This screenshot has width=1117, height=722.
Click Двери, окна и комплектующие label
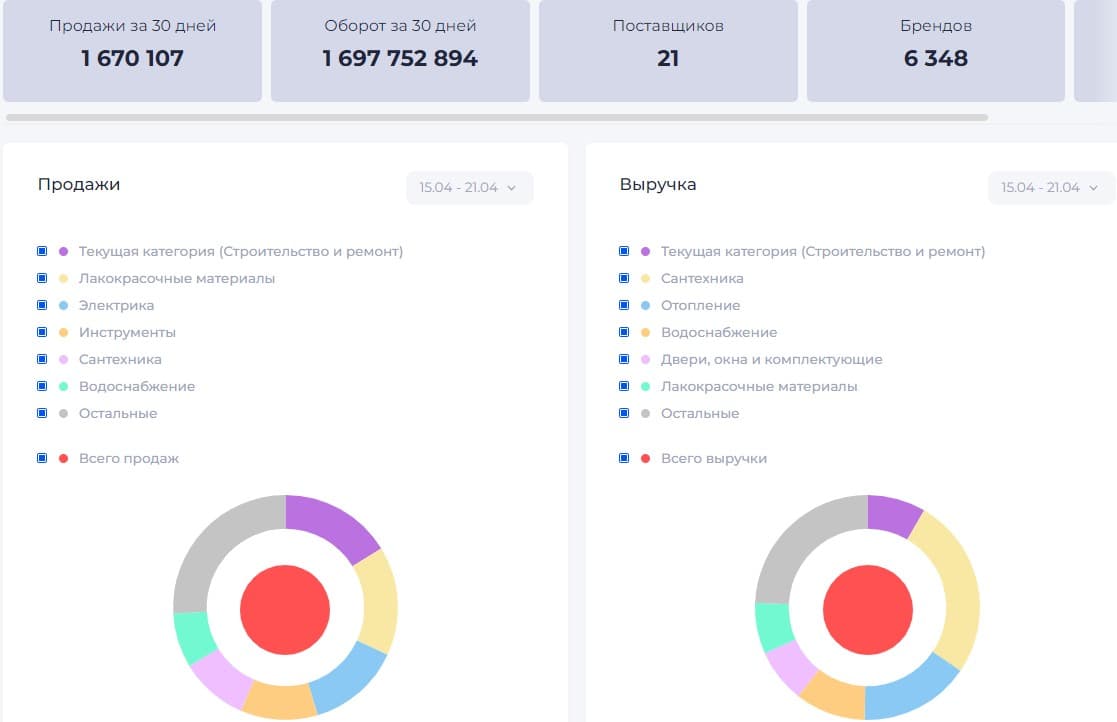pyautogui.click(x=771, y=360)
